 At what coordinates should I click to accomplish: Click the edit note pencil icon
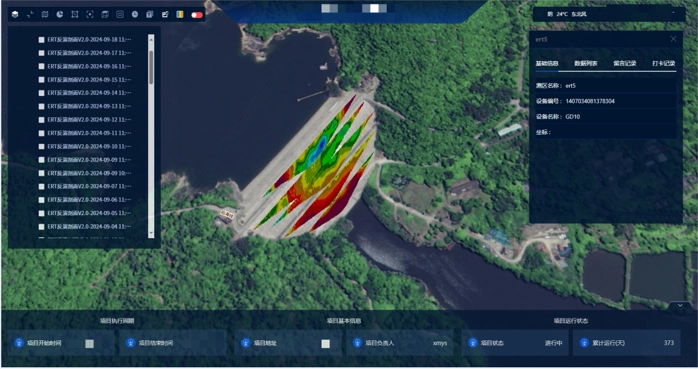click(x=165, y=14)
